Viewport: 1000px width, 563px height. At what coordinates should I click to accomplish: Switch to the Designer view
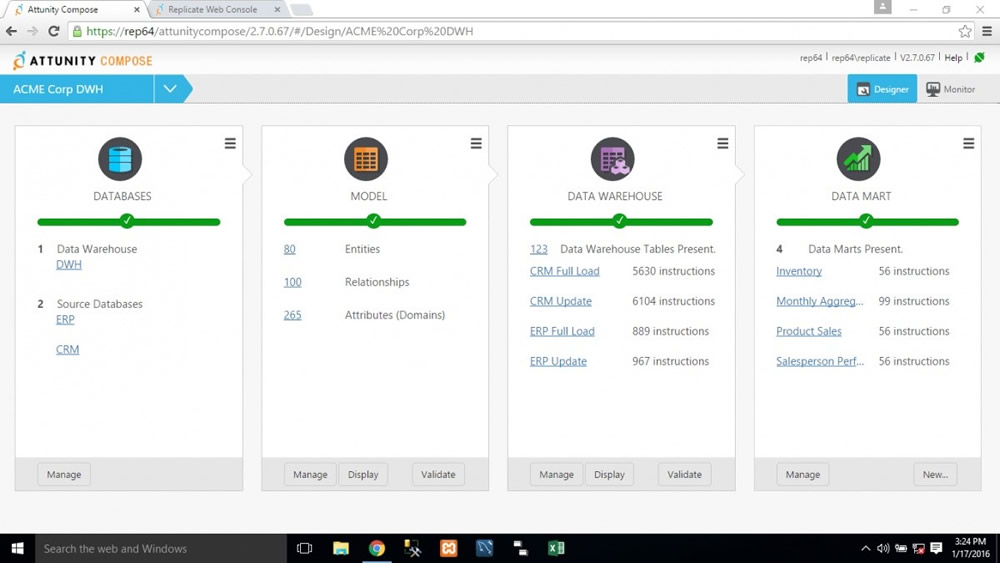pos(882,89)
